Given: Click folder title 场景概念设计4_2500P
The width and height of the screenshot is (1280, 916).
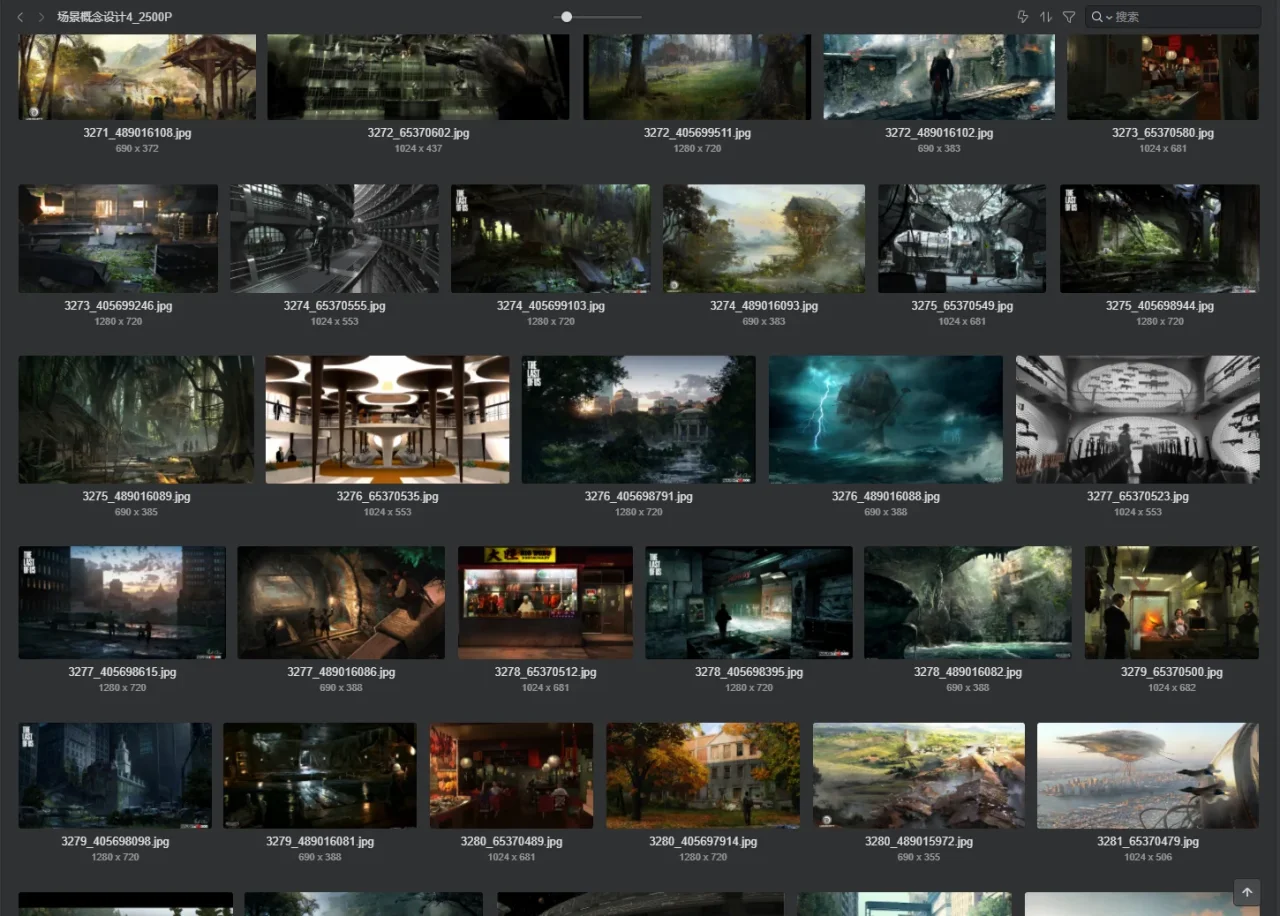Looking at the screenshot, I should [114, 17].
